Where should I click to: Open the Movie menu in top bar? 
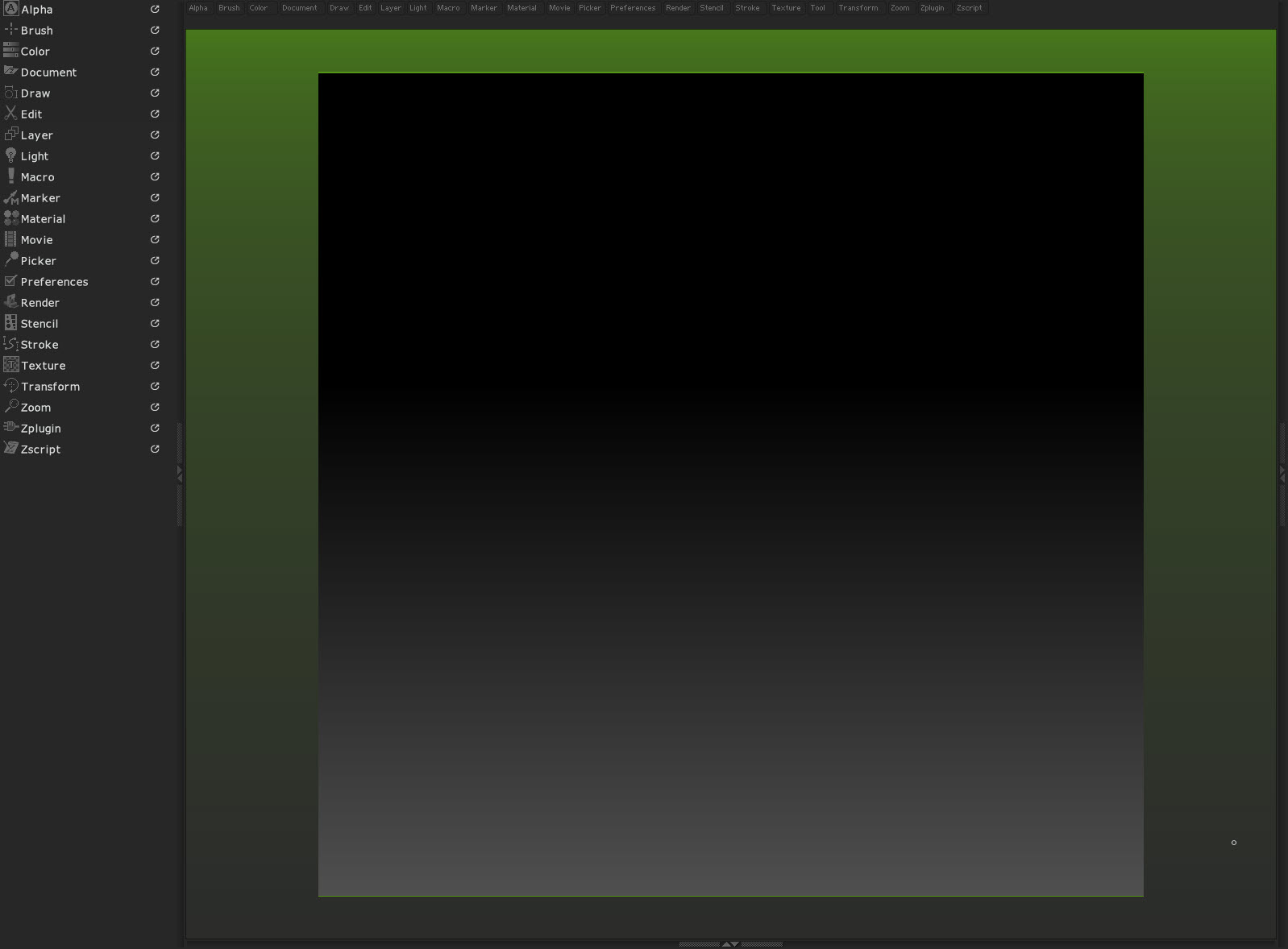[x=559, y=8]
